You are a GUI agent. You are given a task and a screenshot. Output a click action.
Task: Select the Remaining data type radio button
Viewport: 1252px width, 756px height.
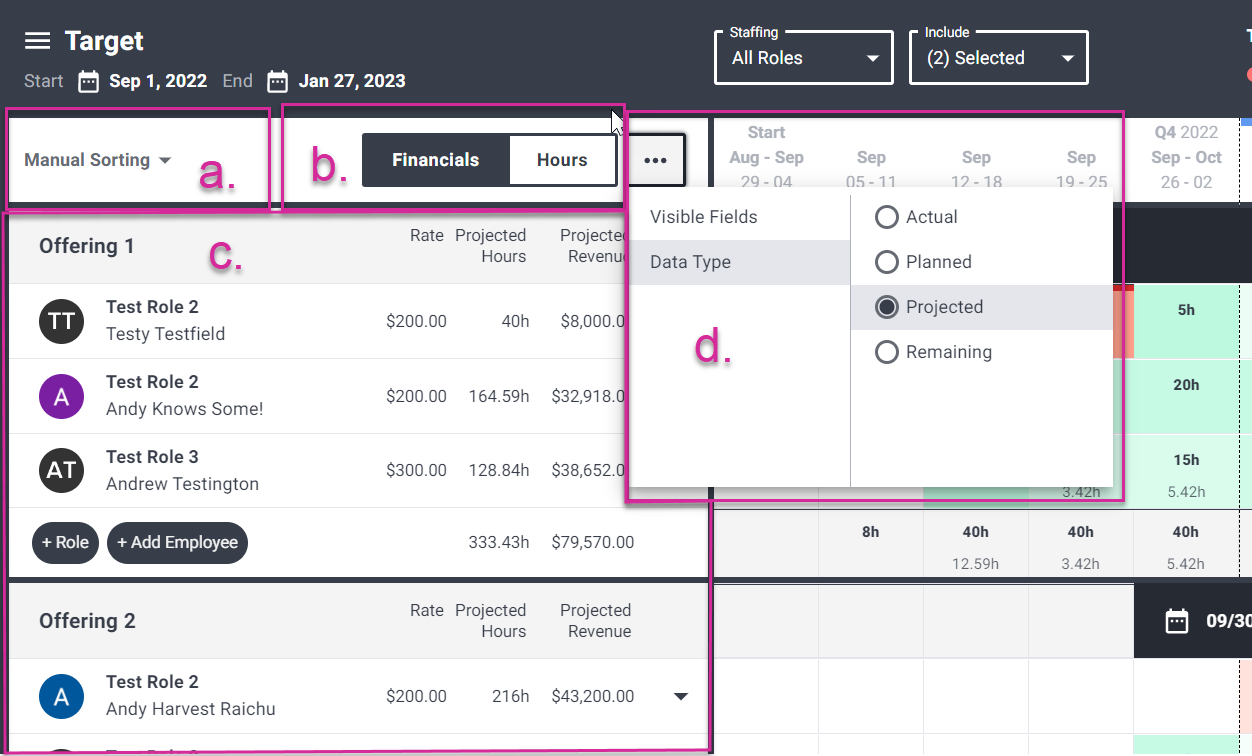pos(886,351)
